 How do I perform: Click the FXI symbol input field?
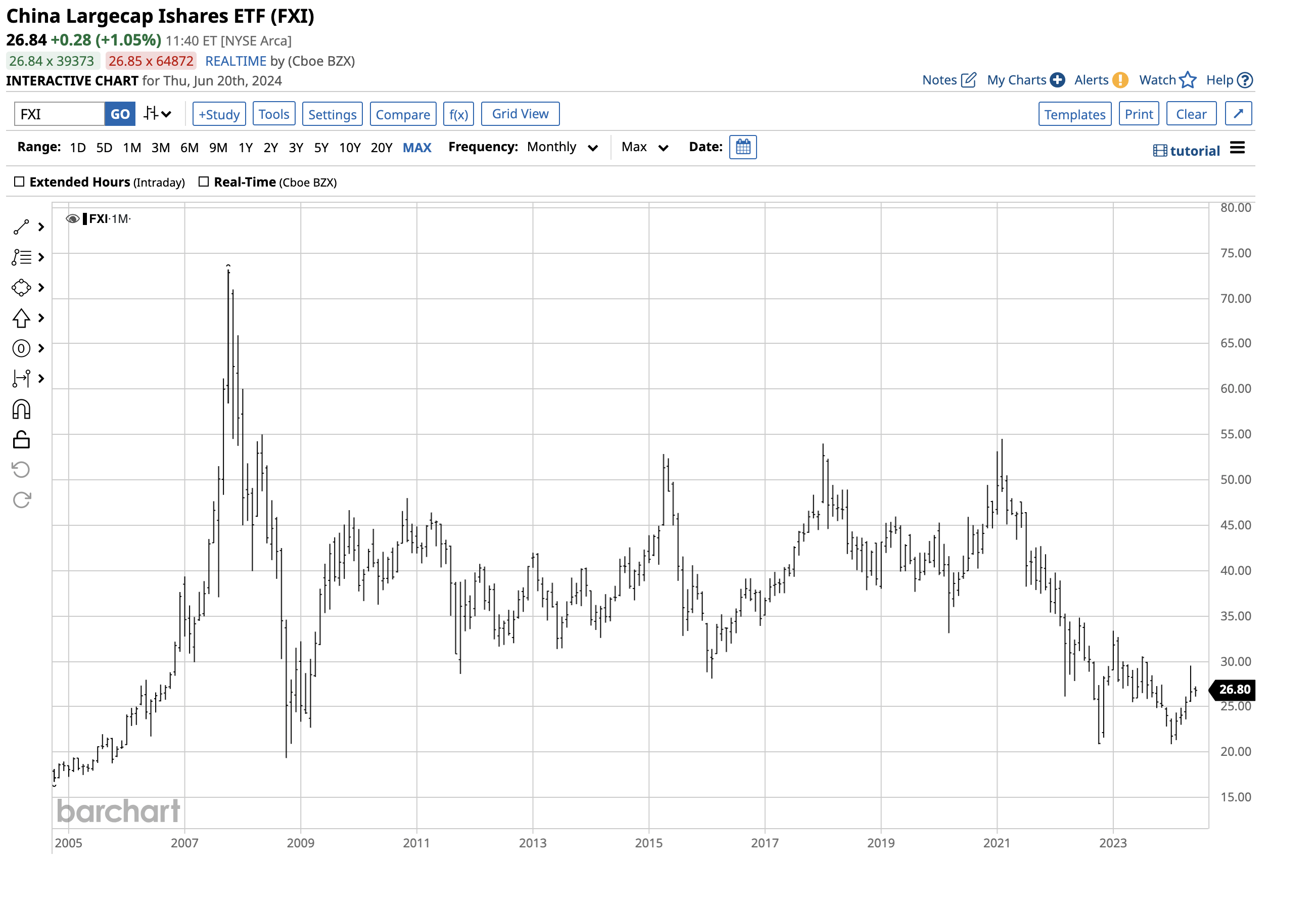59,114
